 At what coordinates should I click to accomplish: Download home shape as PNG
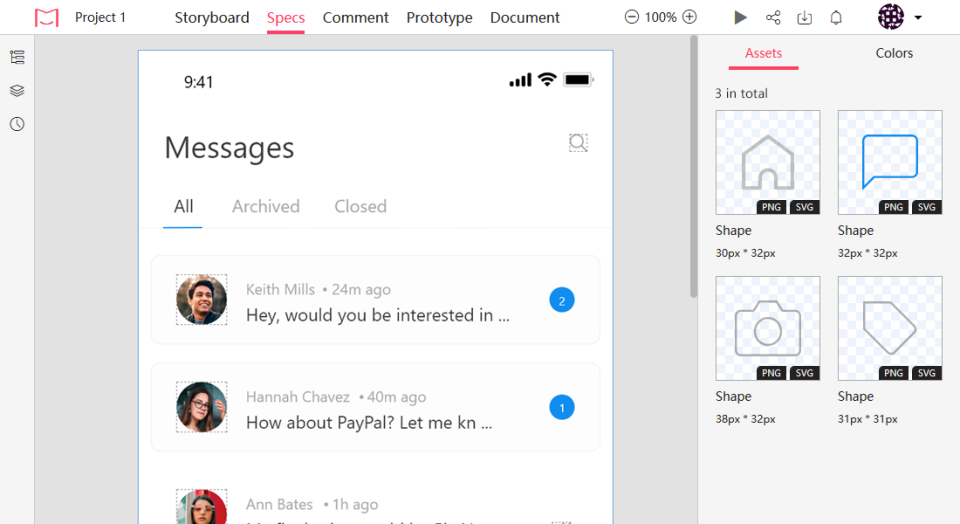point(771,207)
